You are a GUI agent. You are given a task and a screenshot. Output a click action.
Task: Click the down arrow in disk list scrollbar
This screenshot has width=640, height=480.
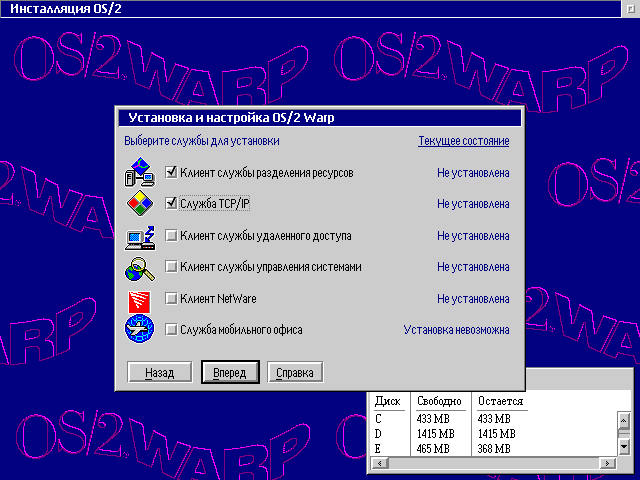click(624, 447)
